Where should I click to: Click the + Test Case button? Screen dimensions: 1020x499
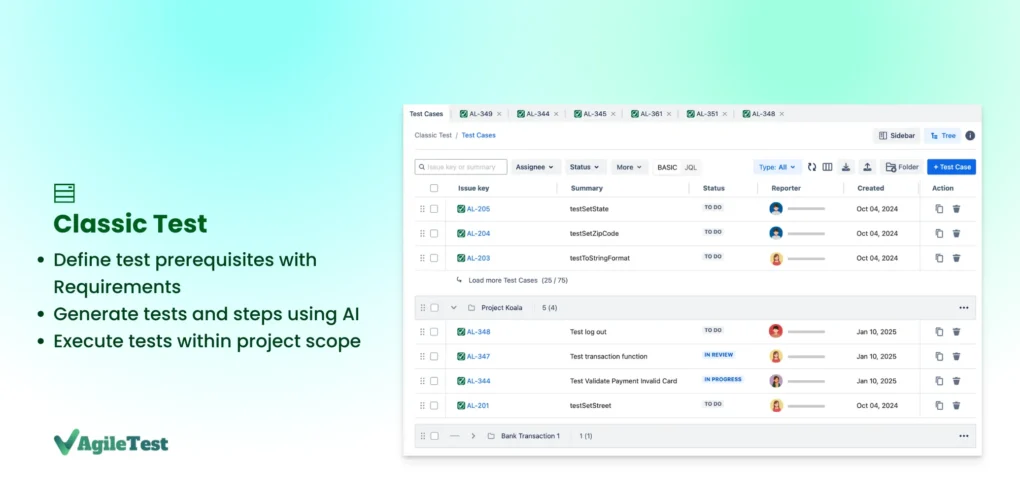952,167
